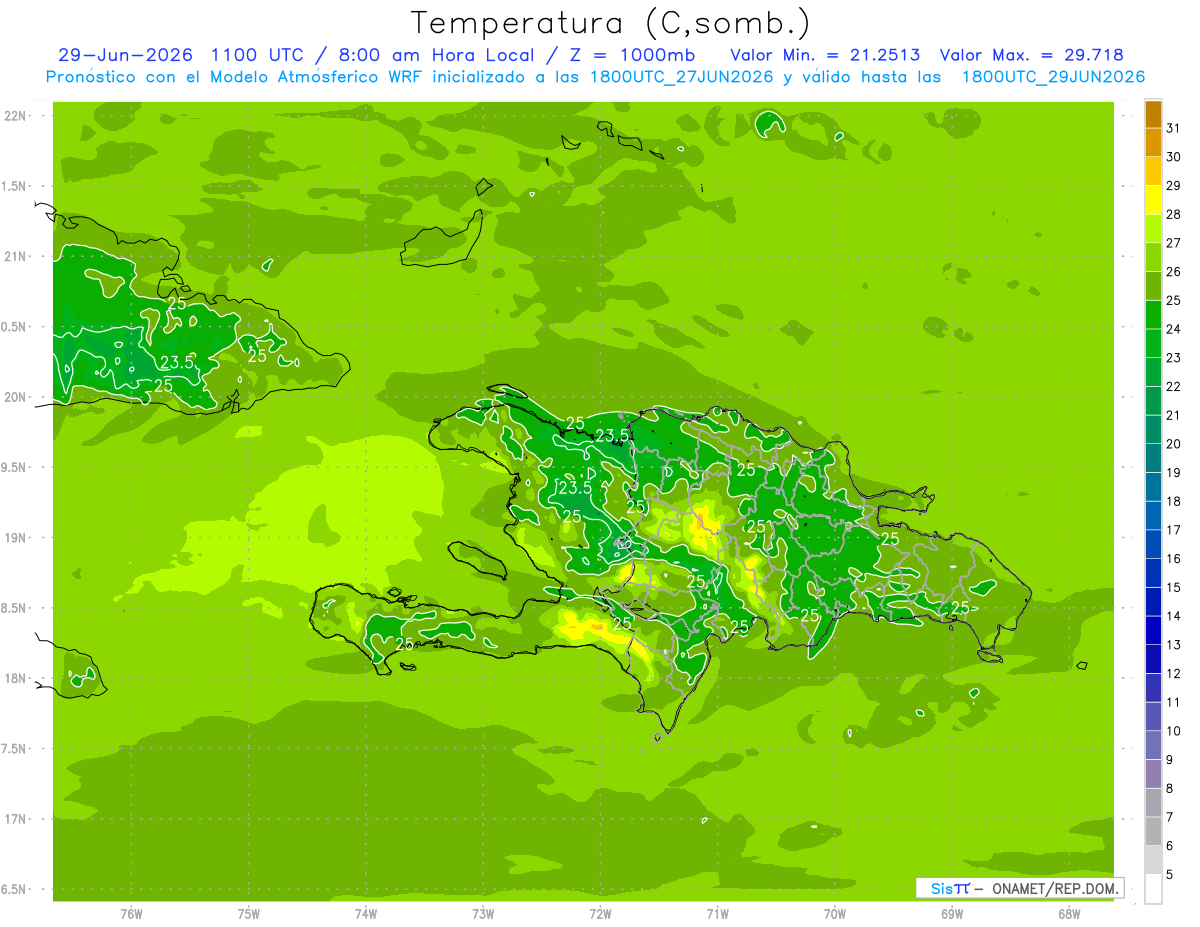Click the 'Temperatura (C,somb.)' chart title
Viewport: 1200px width, 927px height.
click(610, 23)
